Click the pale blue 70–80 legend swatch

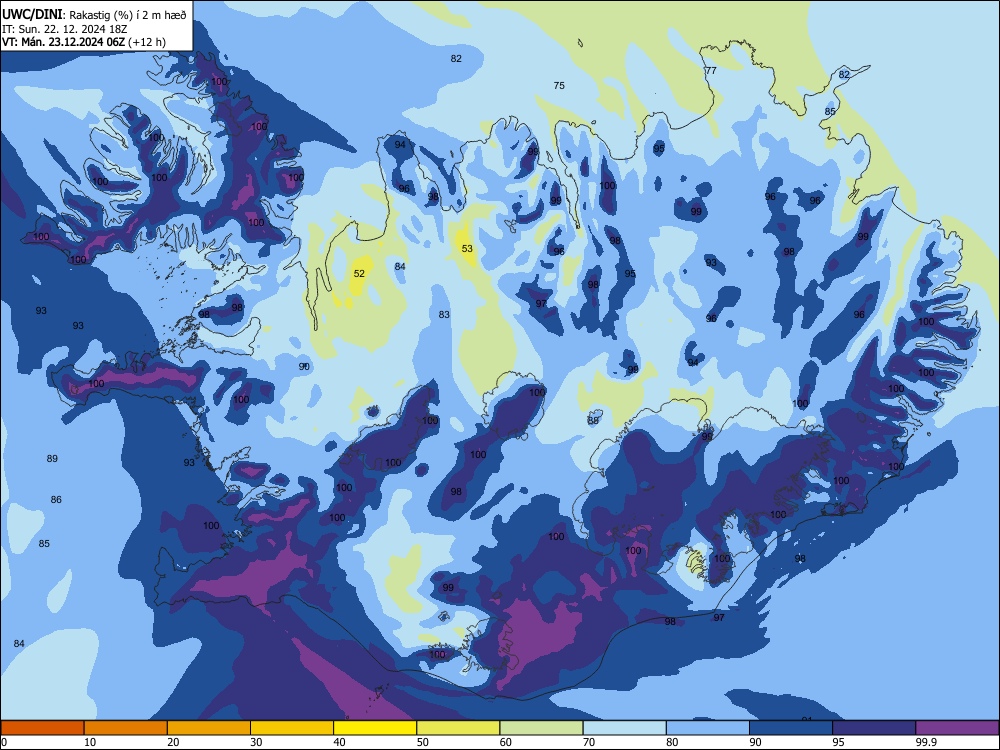624,728
